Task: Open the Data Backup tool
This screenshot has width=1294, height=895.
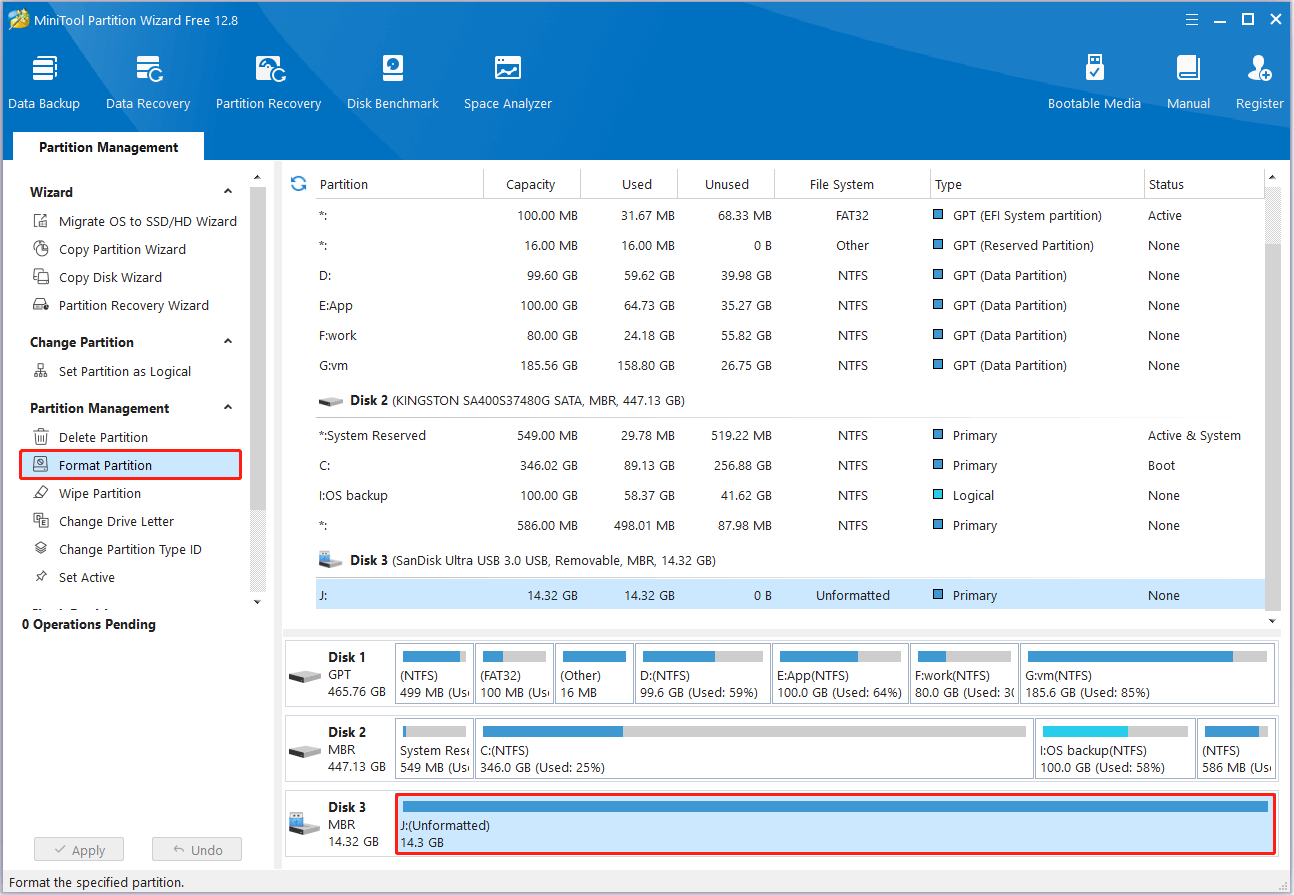Action: click(44, 82)
